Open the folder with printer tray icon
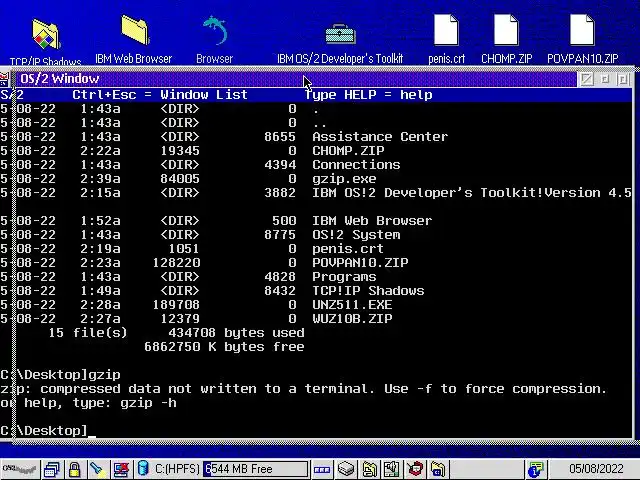 pyautogui.click(x=438, y=469)
